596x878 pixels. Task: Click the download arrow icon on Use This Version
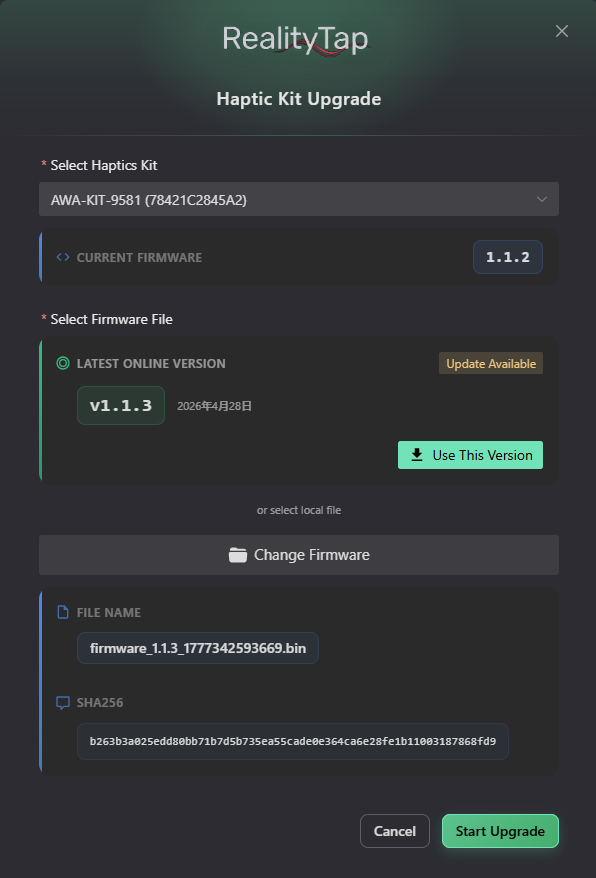[x=417, y=455]
